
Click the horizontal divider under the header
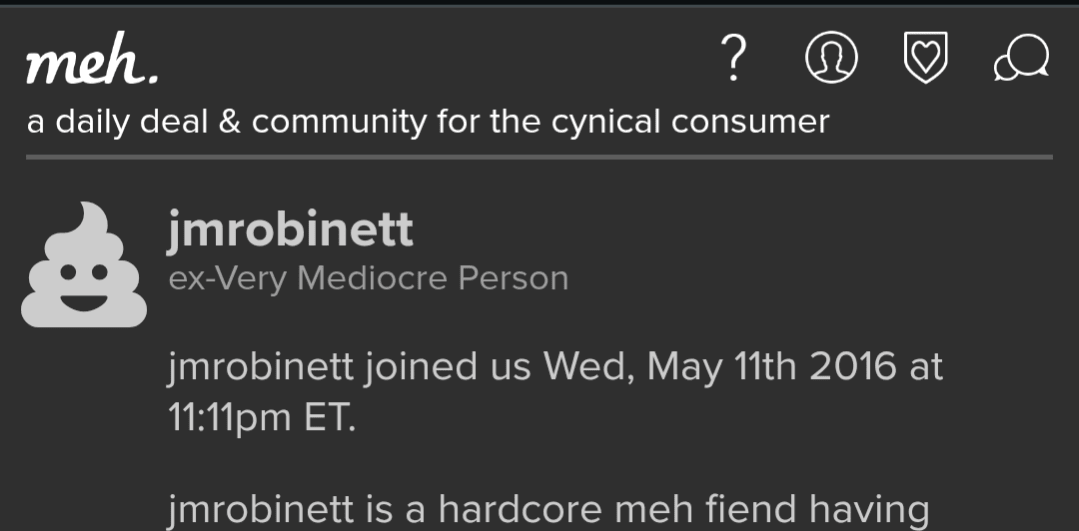(x=539, y=157)
